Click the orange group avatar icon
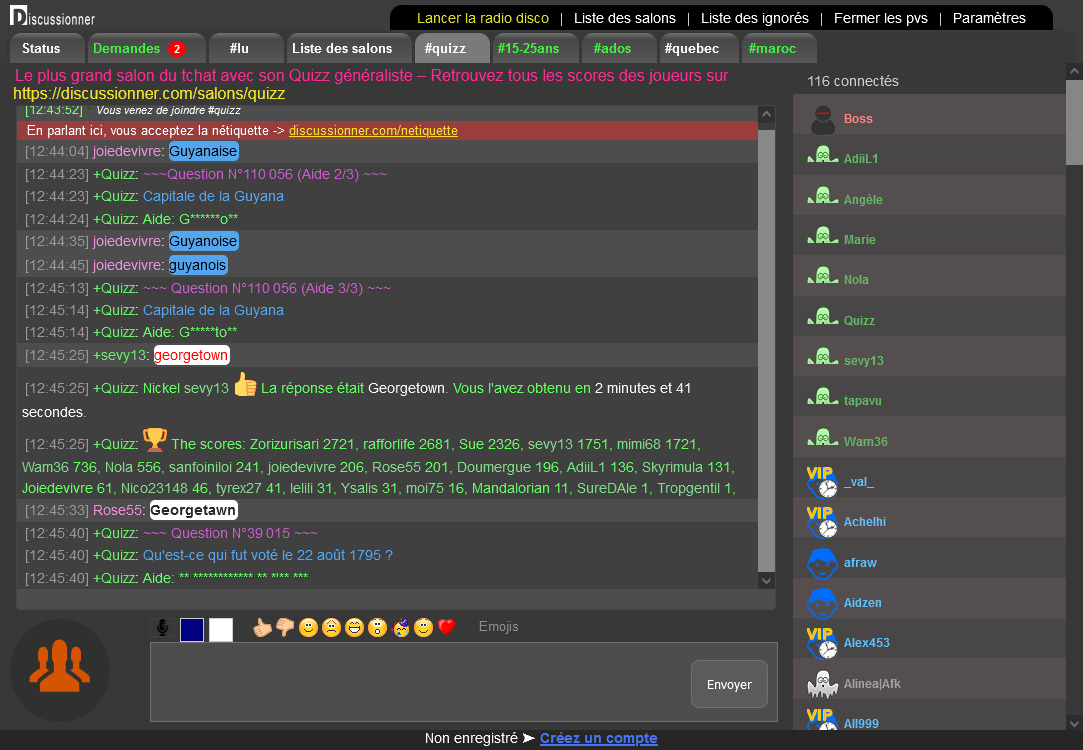The width and height of the screenshot is (1083, 750). point(59,668)
